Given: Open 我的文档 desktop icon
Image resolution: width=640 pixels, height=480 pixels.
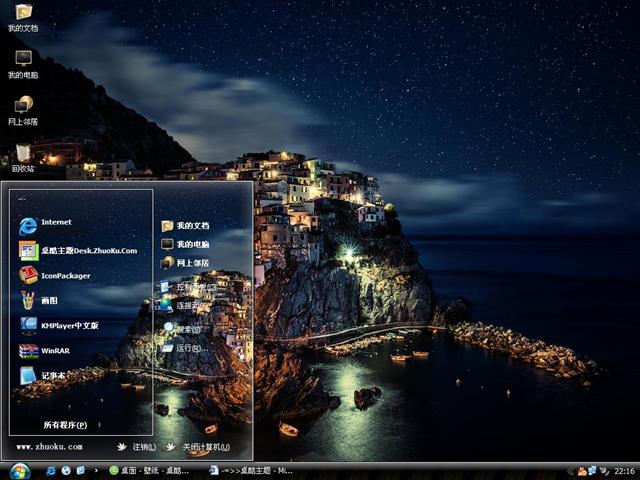Looking at the screenshot, I should [x=23, y=14].
